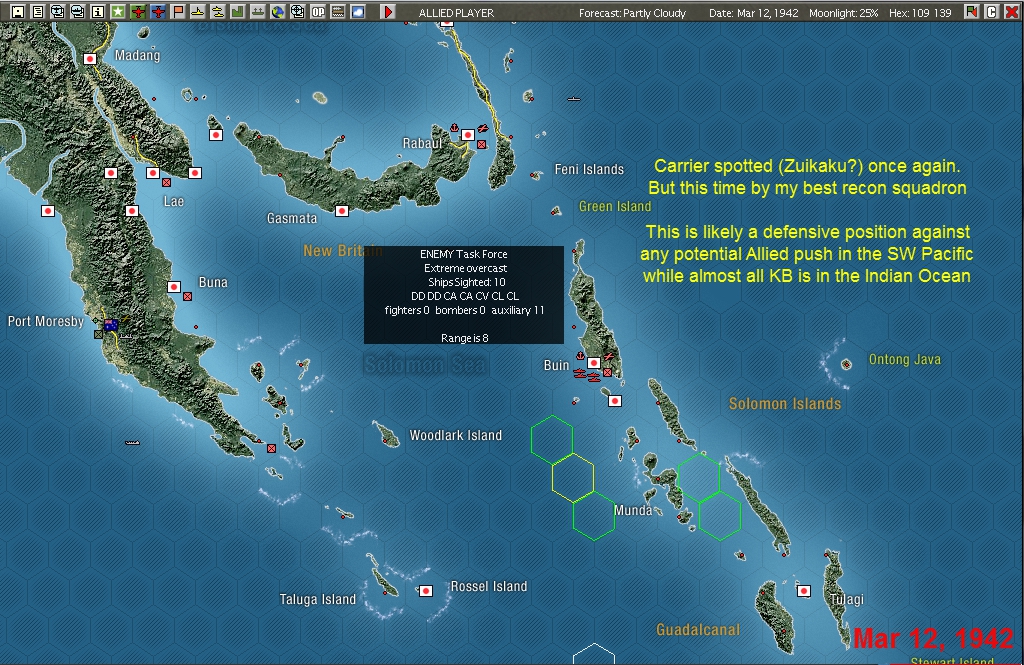
Task: Select the Japanese base flag near Tulagi
Action: click(x=804, y=591)
